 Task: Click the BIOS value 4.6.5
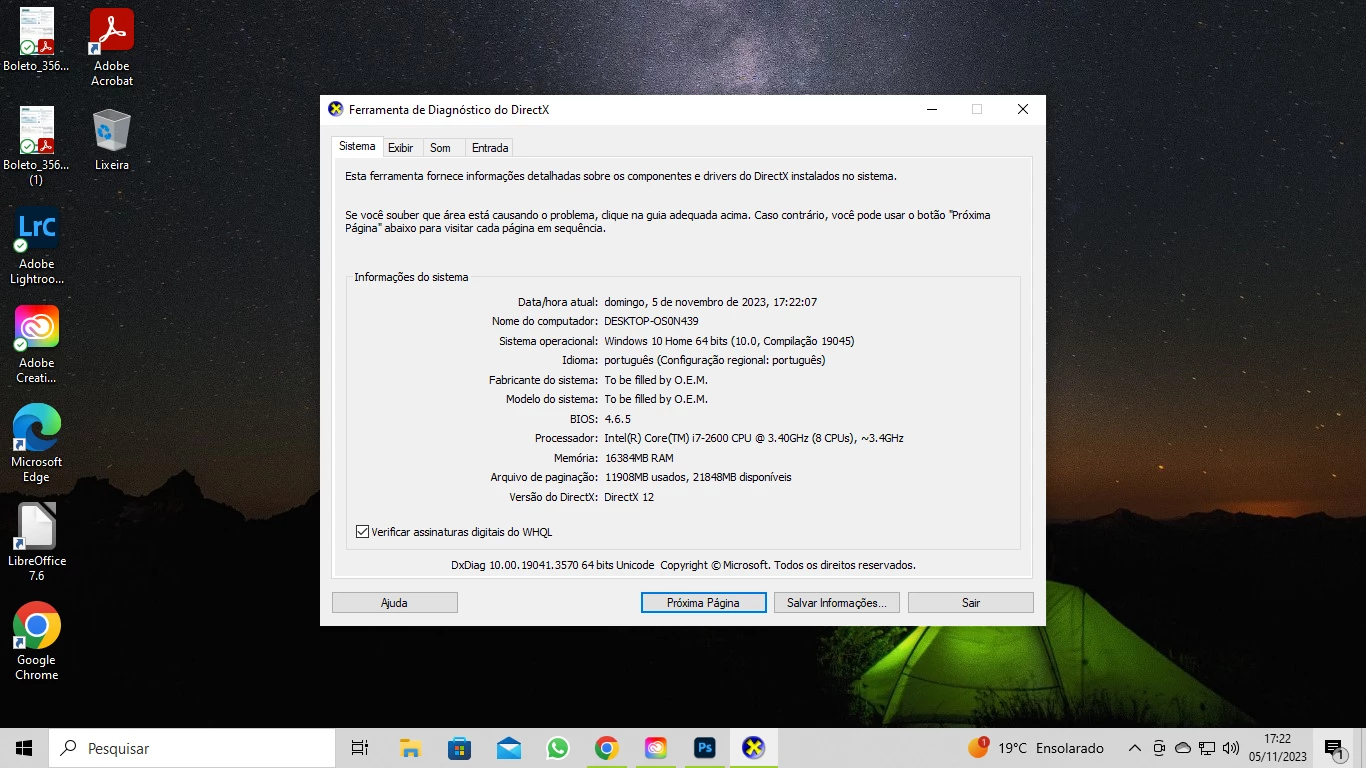click(618, 419)
